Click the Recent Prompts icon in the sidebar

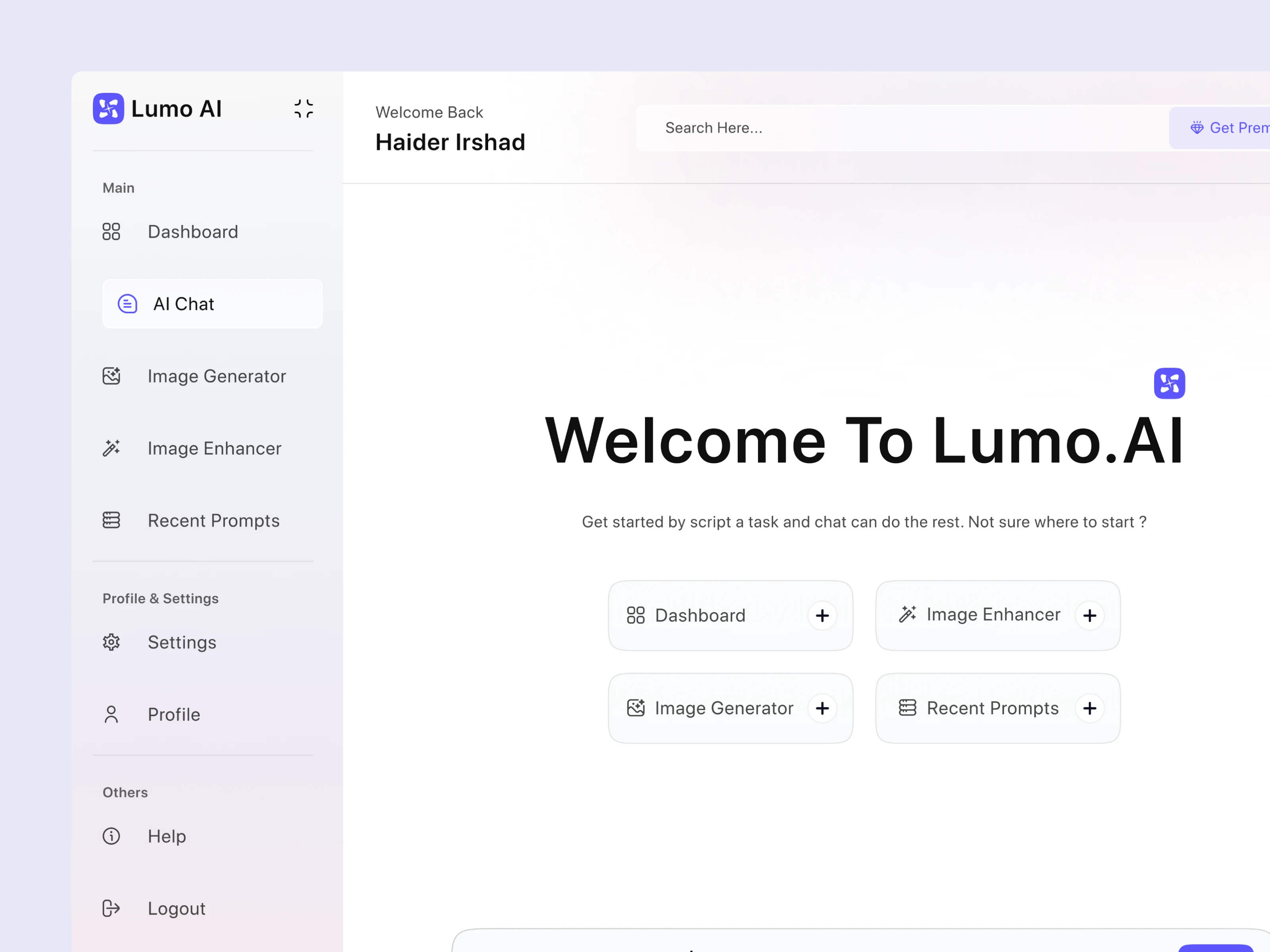(112, 520)
